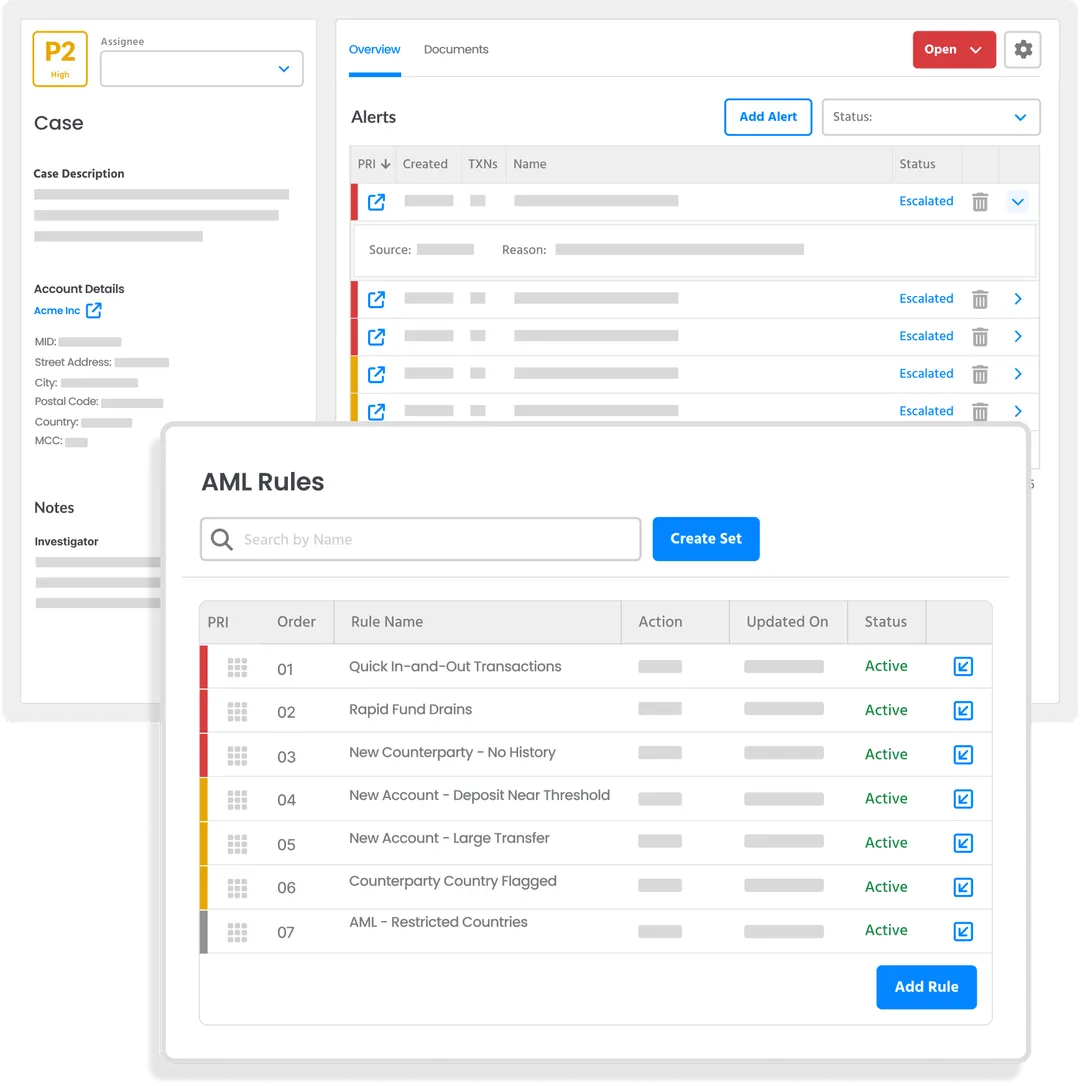
Task: Delete the first alert with its trash icon
Action: coord(980,202)
